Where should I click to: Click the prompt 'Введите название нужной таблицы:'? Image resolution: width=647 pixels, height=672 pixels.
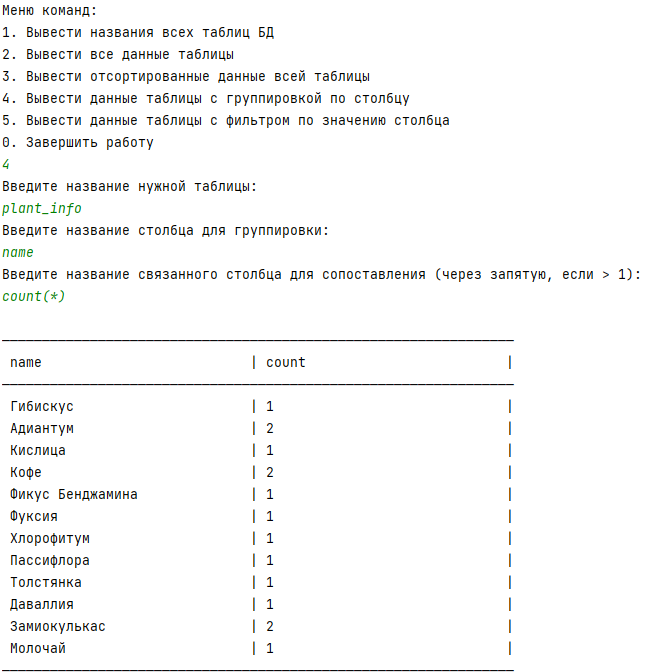(x=129, y=186)
